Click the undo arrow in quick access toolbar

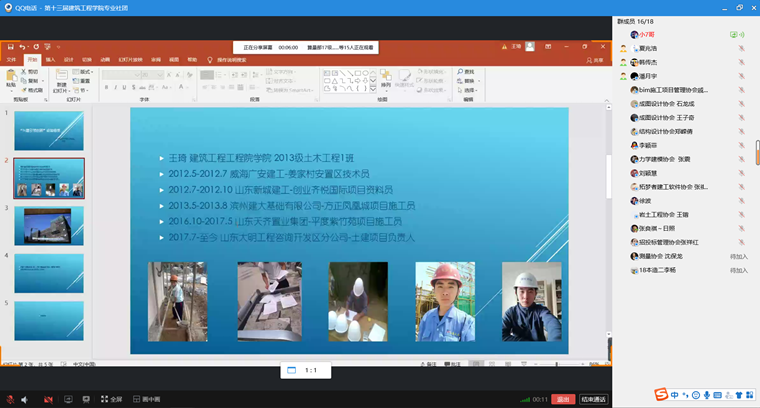22,47
